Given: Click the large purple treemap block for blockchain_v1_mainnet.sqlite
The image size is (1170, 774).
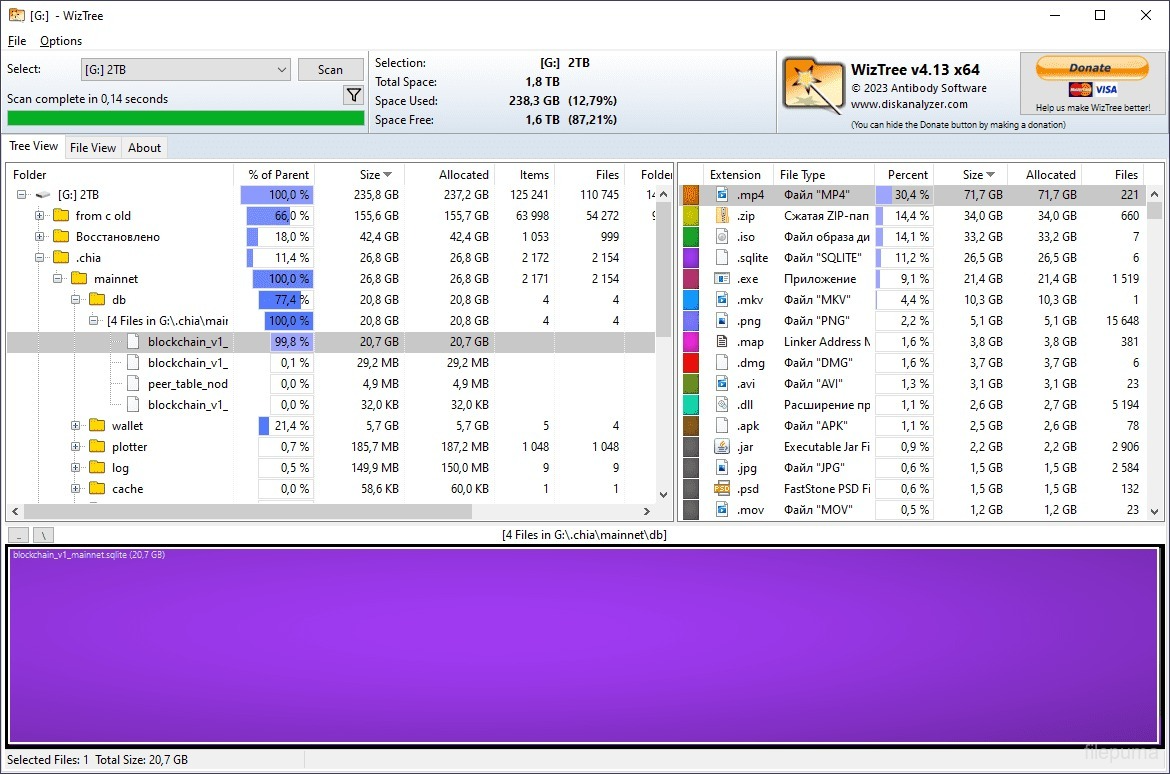Looking at the screenshot, I should pyautogui.click(x=585, y=645).
